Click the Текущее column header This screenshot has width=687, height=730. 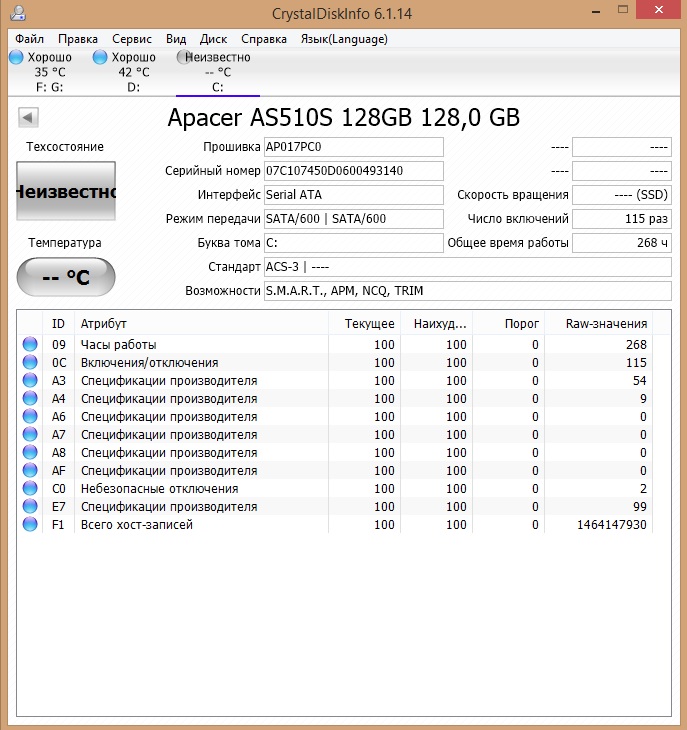tap(364, 324)
